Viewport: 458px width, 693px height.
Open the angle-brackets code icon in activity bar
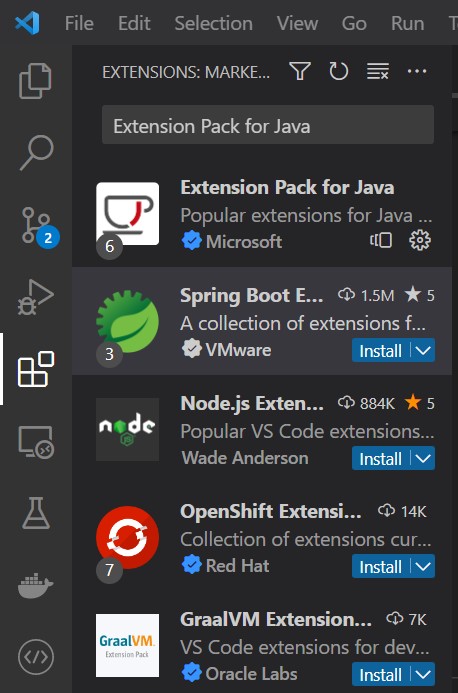pyautogui.click(x=36, y=657)
